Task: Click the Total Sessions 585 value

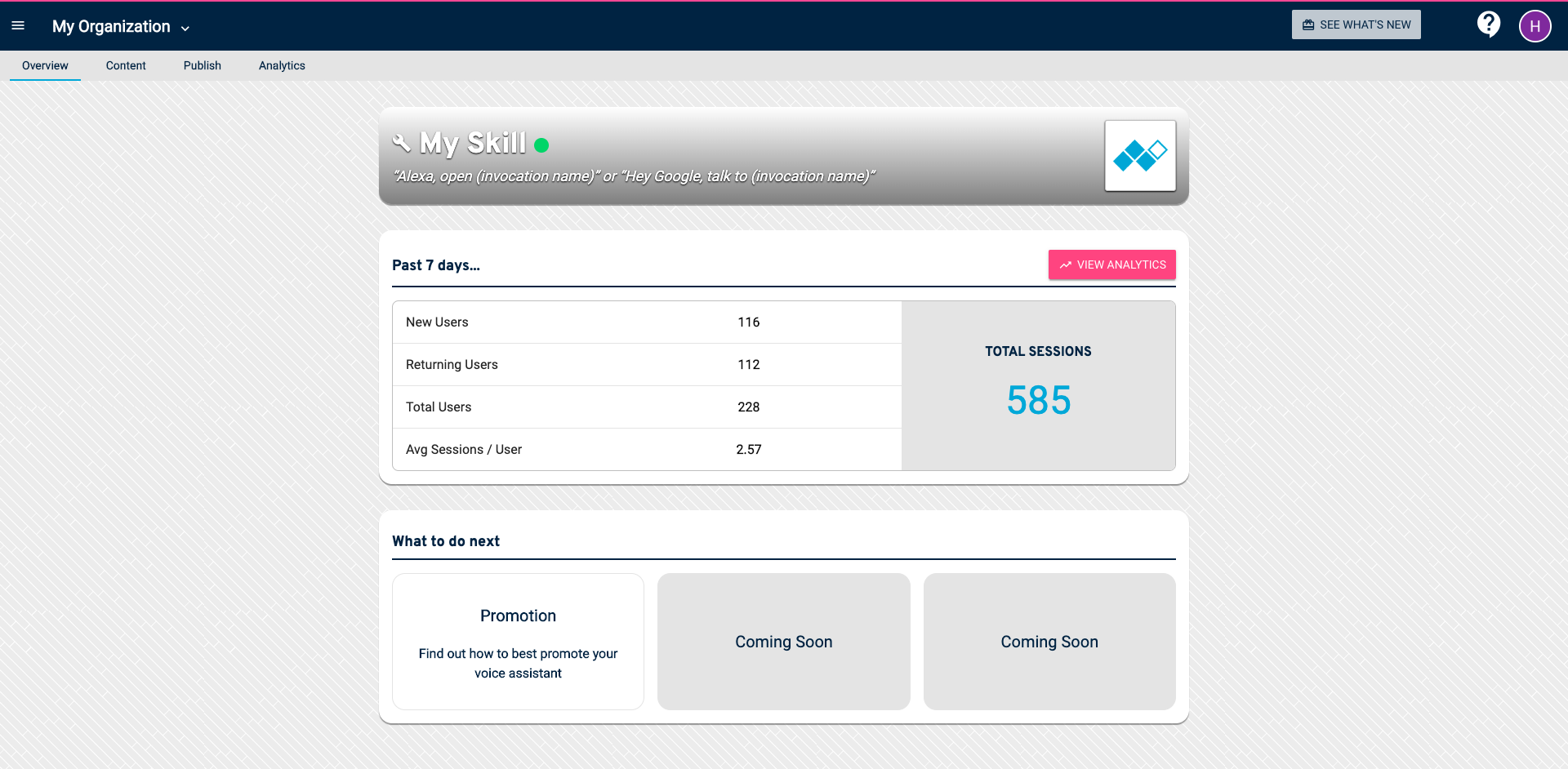Action: tap(1038, 400)
